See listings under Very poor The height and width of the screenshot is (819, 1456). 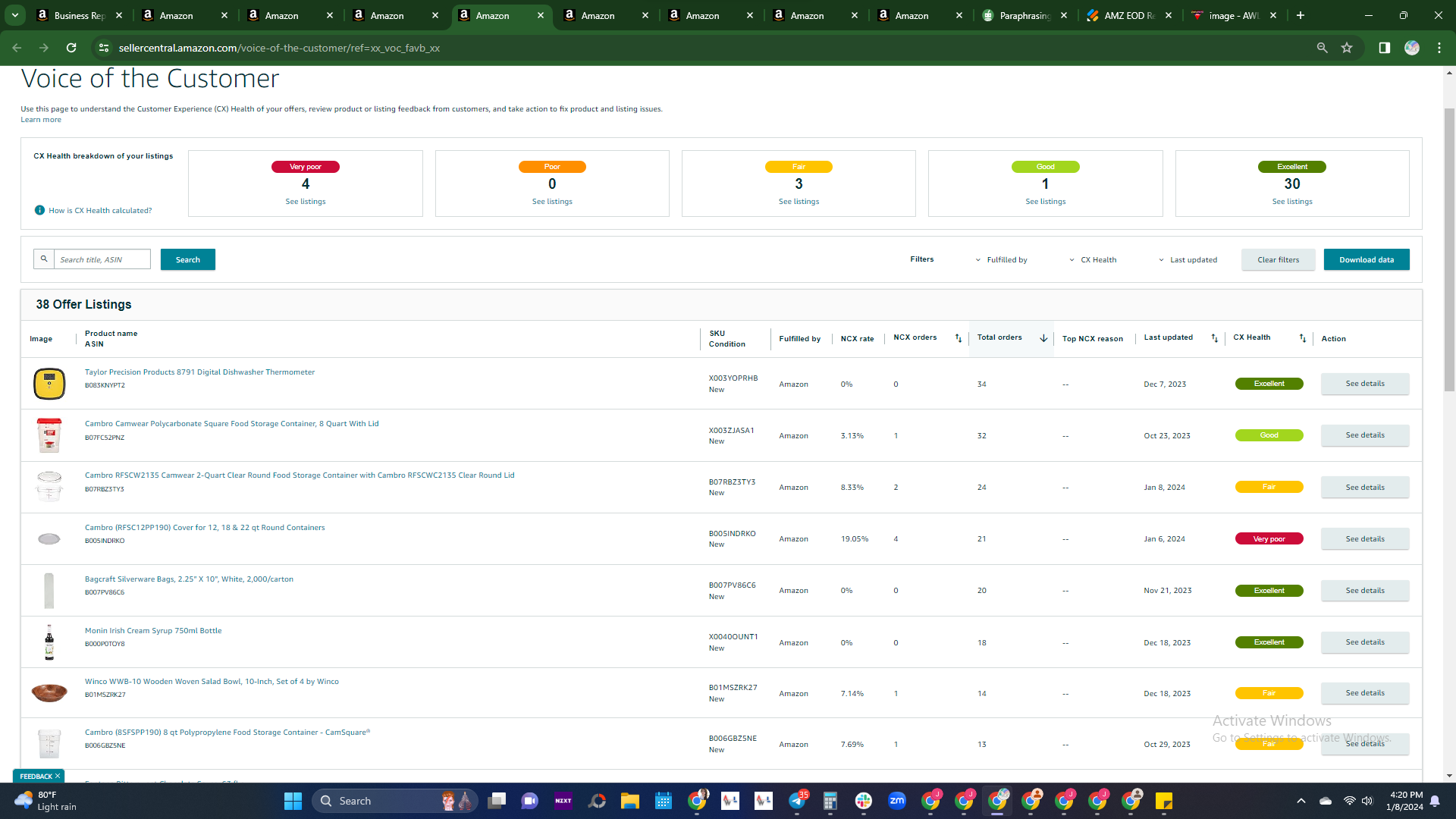(306, 202)
